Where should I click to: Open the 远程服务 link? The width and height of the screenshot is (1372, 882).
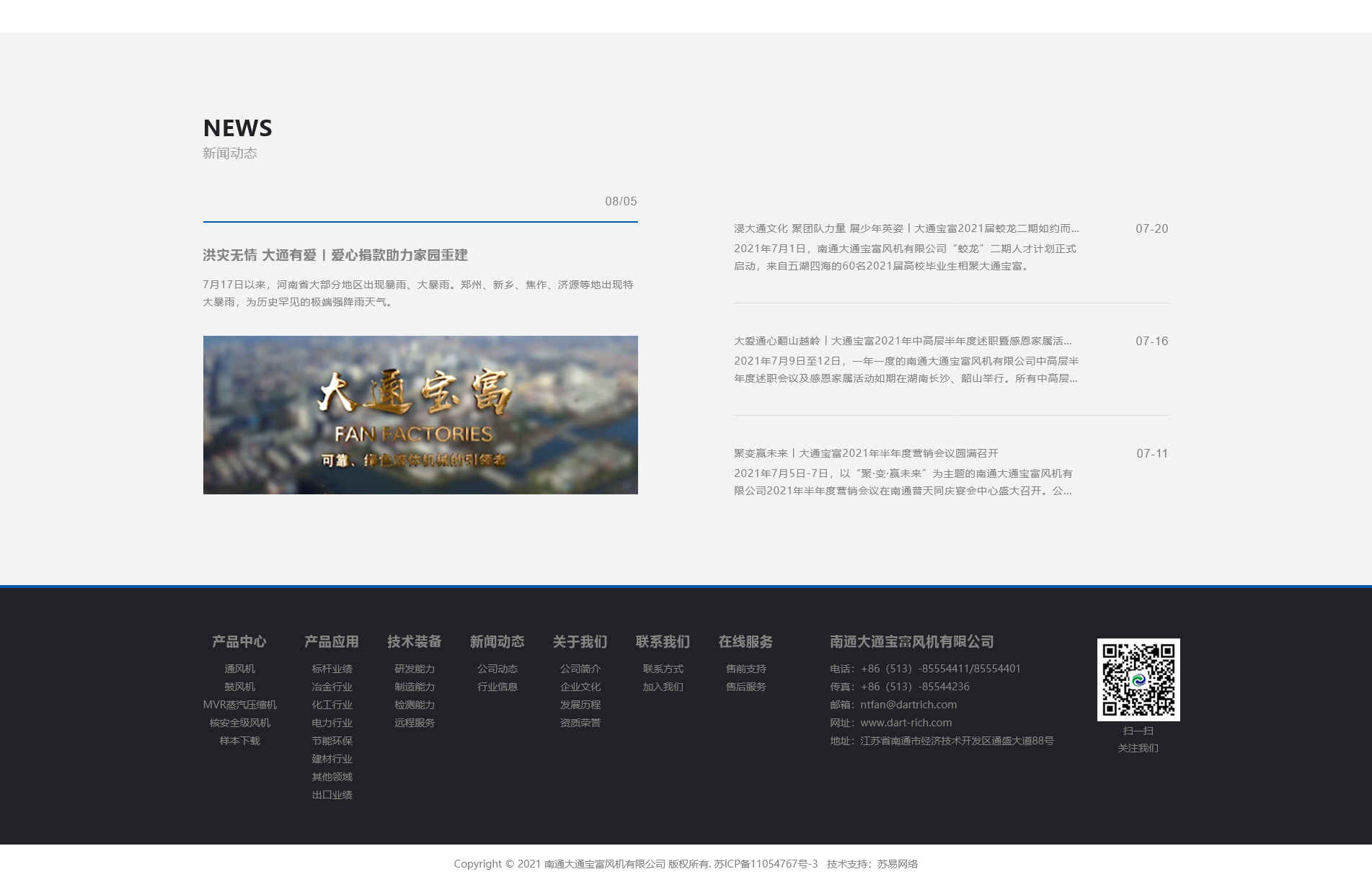tap(415, 723)
